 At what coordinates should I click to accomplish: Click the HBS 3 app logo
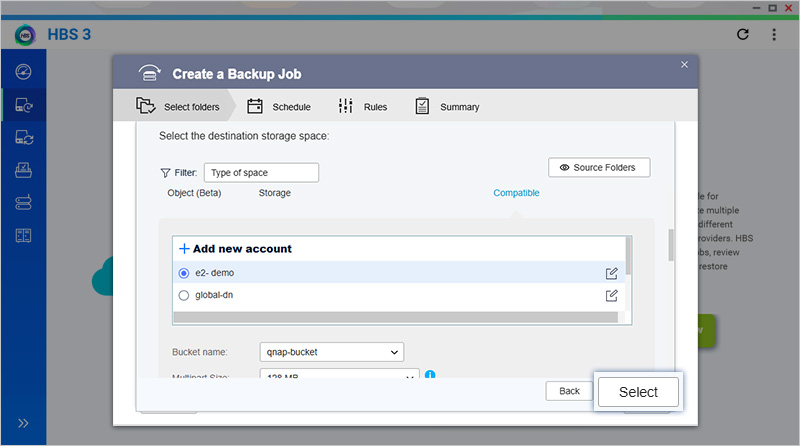25,35
